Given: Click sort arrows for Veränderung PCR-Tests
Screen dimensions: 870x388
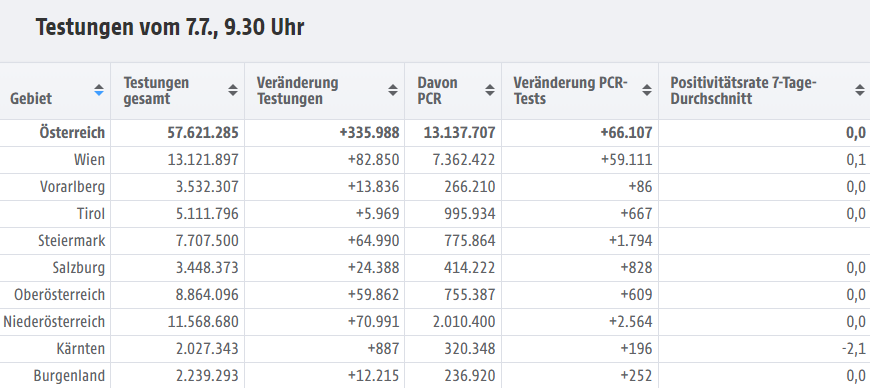Looking at the screenshot, I should pos(646,90).
